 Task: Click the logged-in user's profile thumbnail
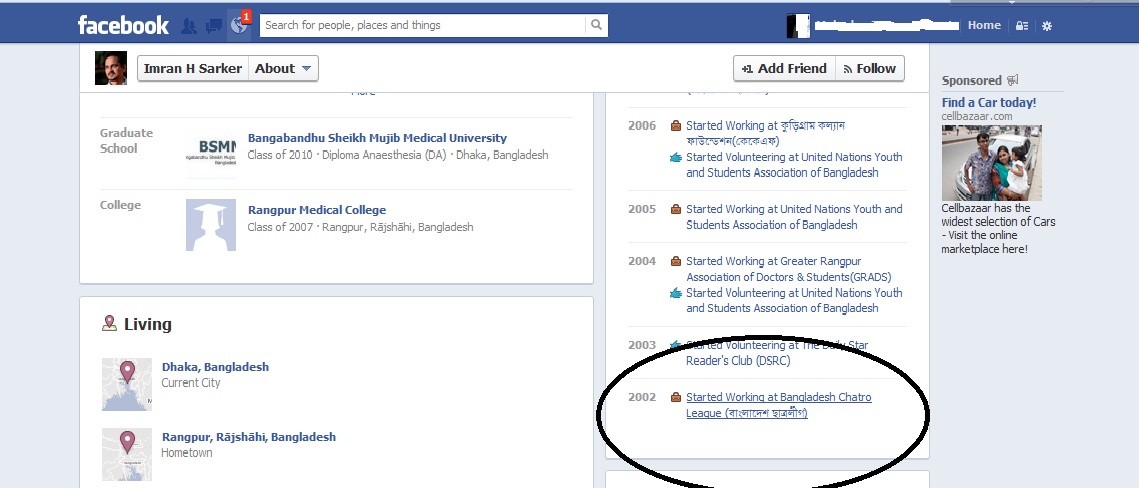798,25
